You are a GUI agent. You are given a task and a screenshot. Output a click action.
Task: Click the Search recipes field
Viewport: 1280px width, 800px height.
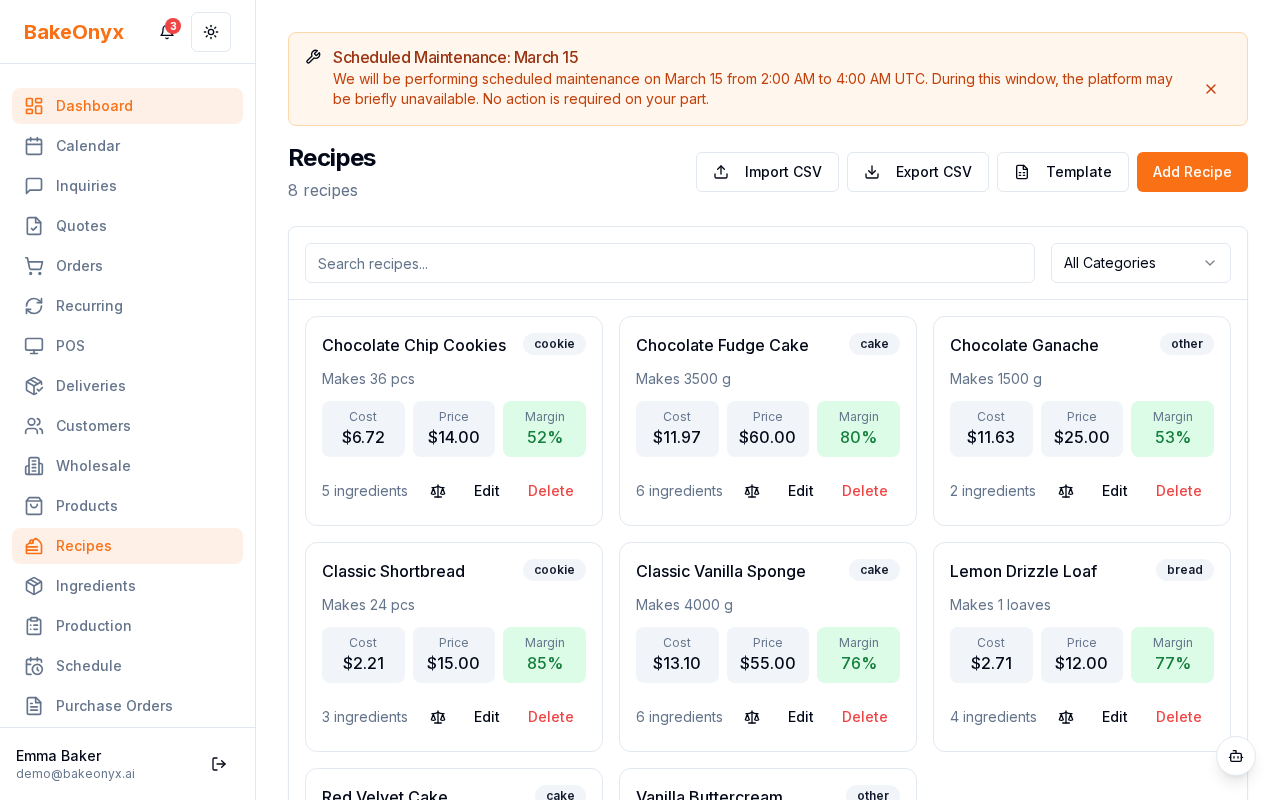pyautogui.click(x=669, y=263)
